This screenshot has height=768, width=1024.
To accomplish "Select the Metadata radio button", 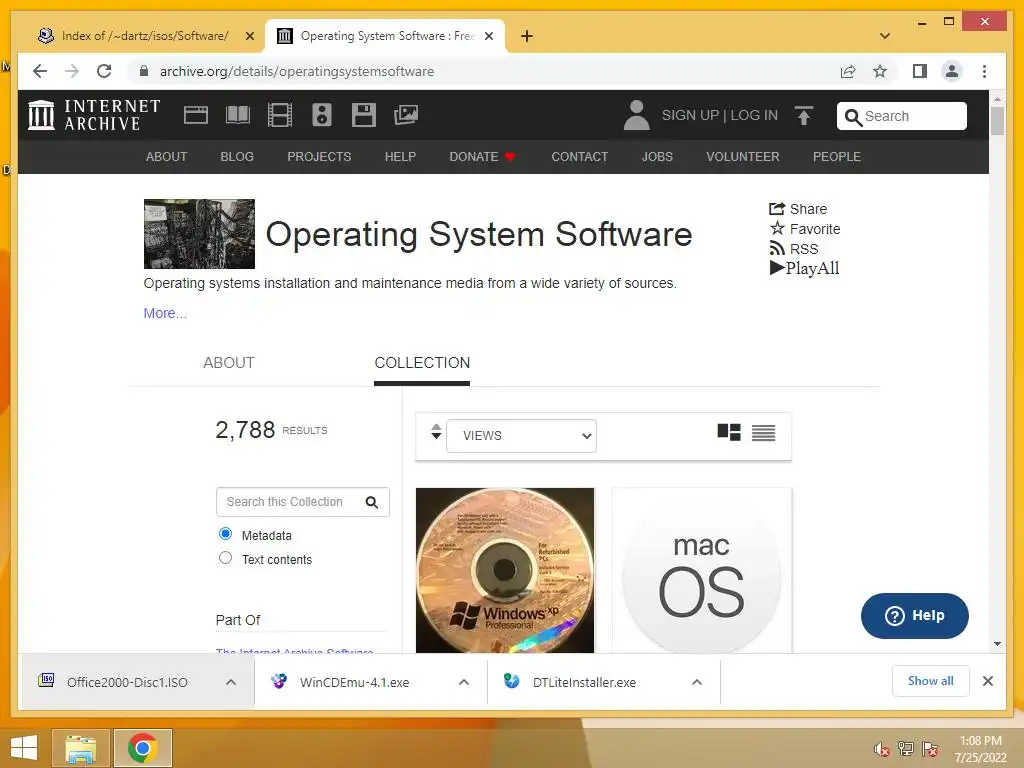I will pyautogui.click(x=225, y=534).
